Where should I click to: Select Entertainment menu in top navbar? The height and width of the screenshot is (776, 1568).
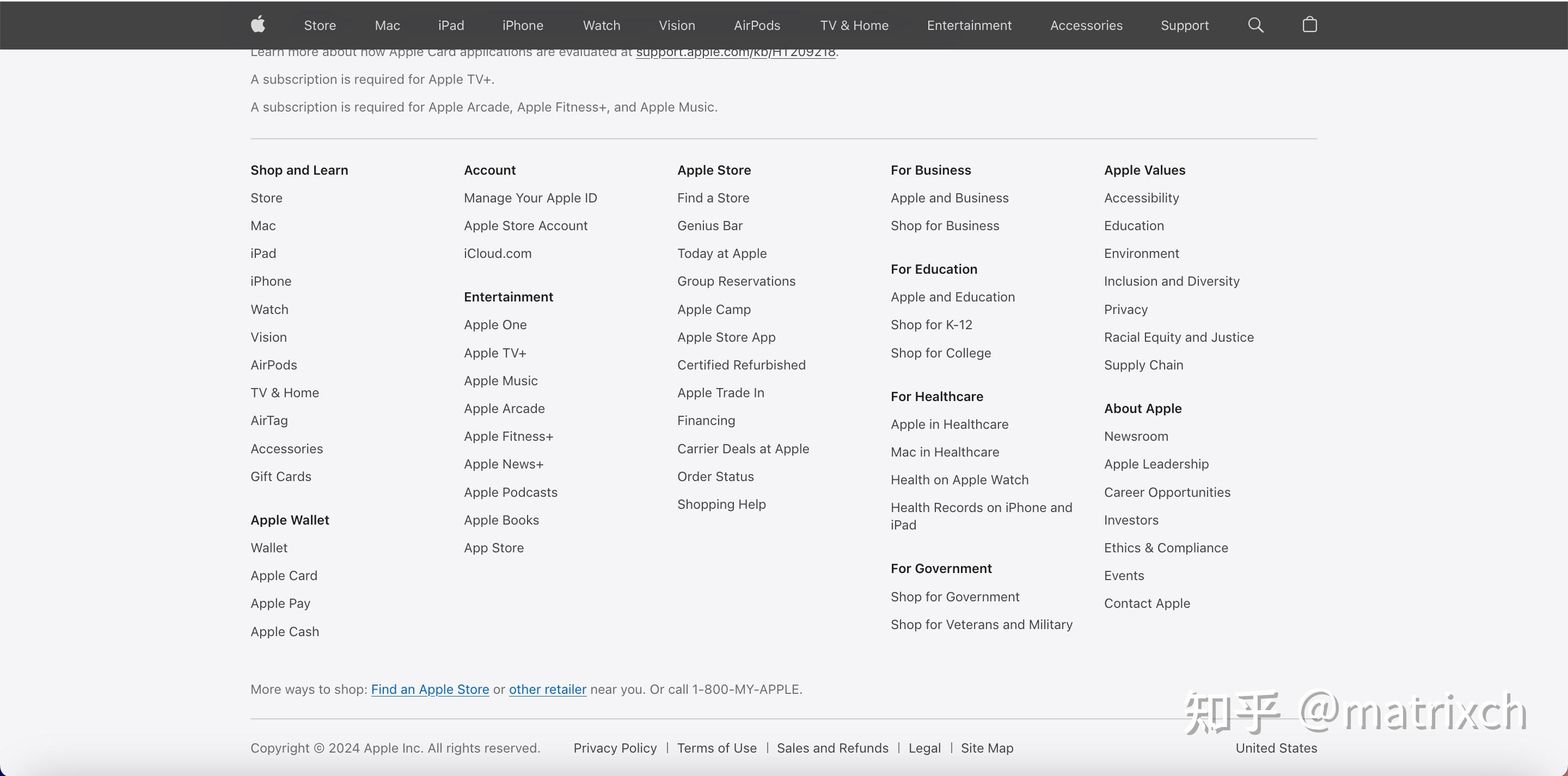(x=969, y=25)
